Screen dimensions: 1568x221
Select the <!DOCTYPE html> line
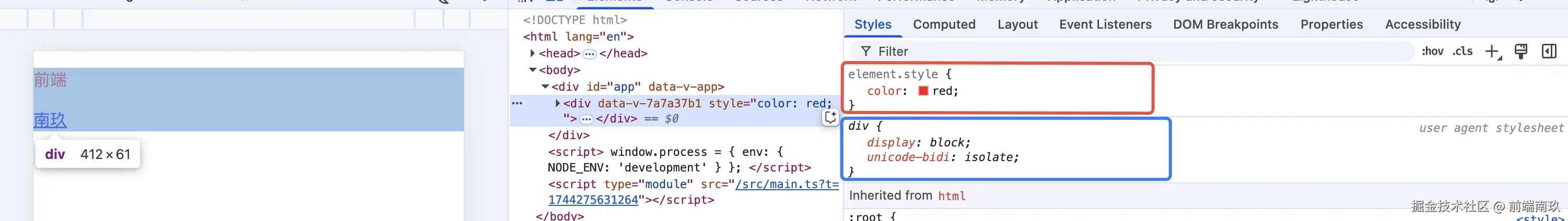coord(575,20)
